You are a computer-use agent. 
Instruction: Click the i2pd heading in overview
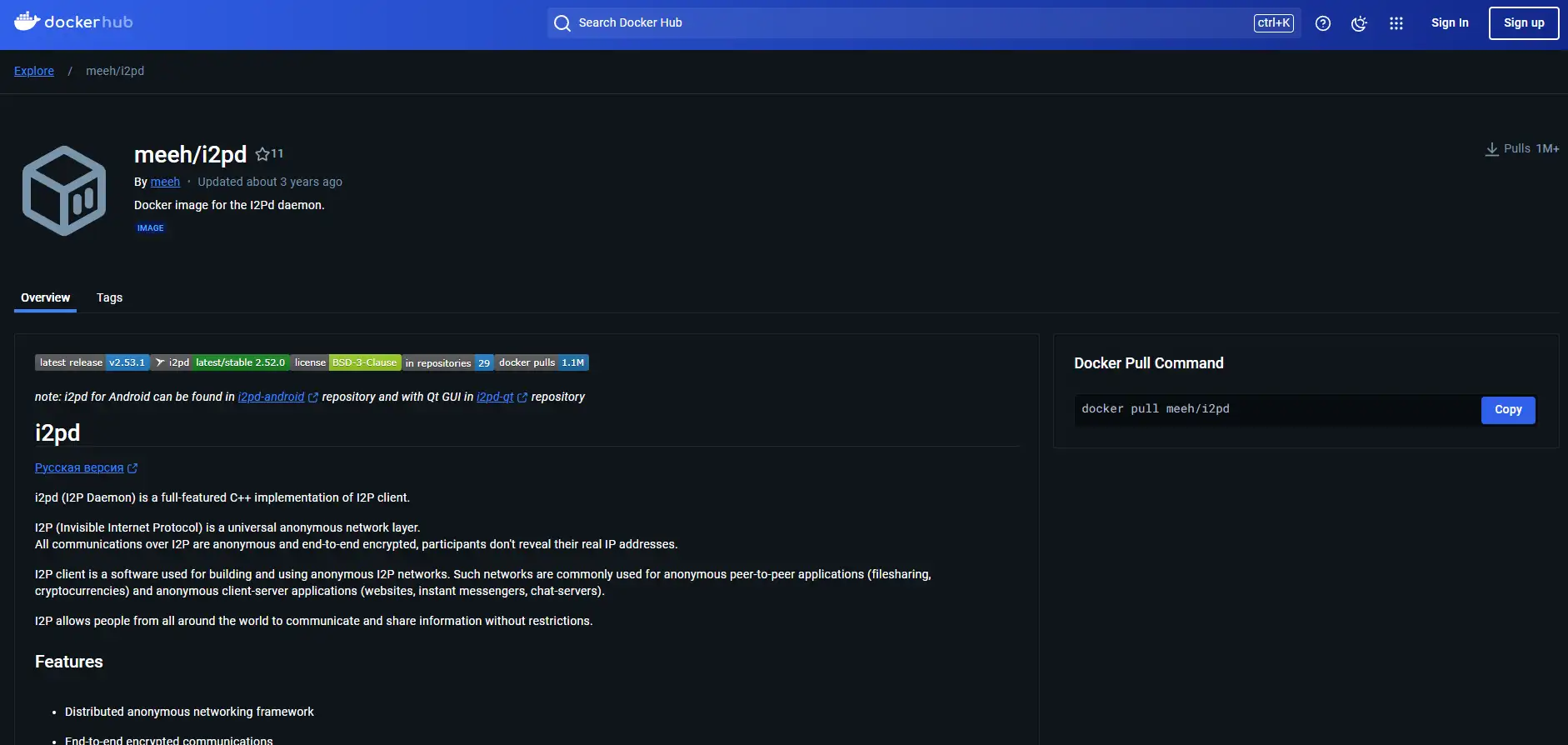pos(57,432)
